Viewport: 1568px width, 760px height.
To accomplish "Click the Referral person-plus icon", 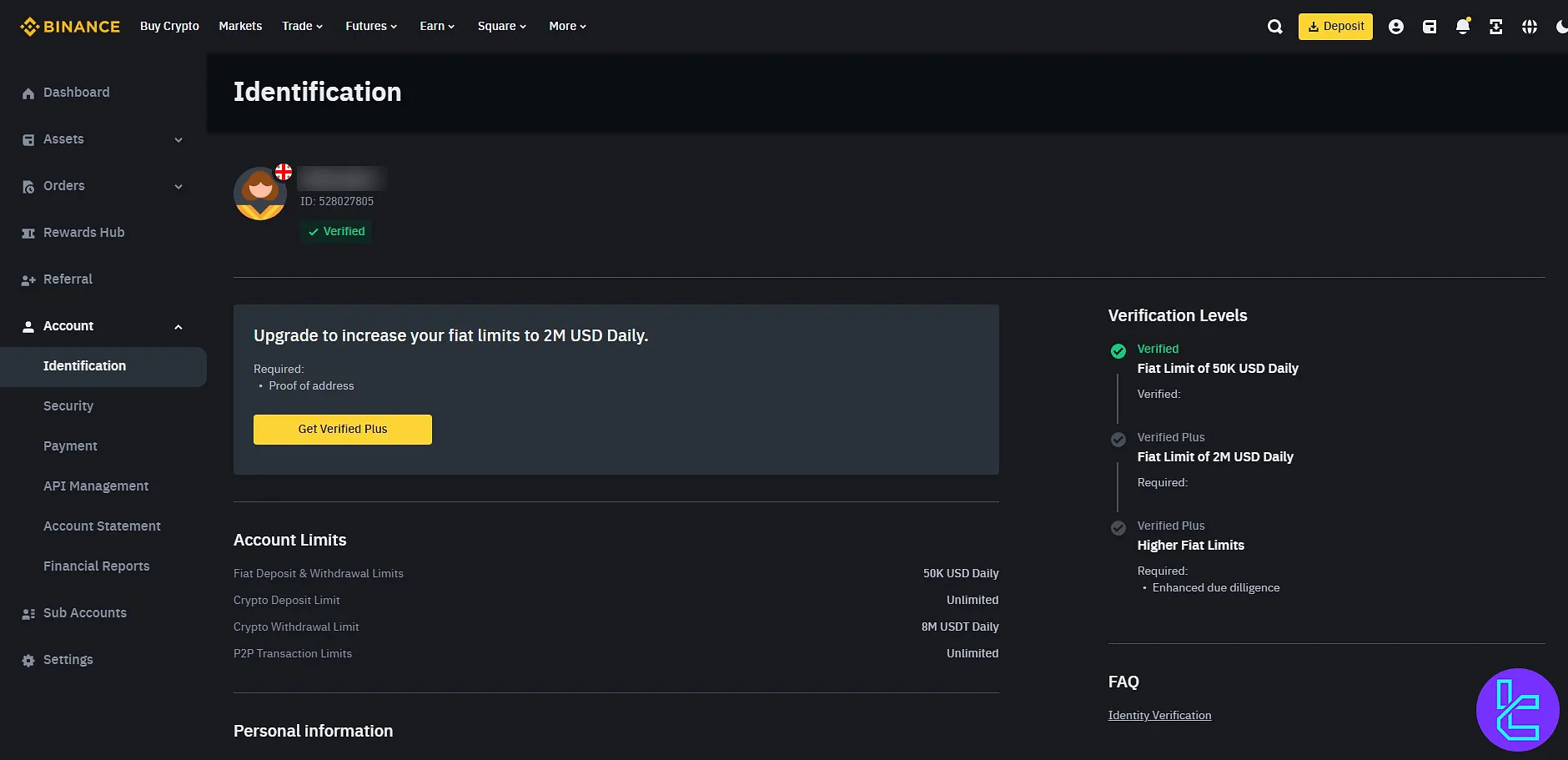I will click(x=28, y=280).
